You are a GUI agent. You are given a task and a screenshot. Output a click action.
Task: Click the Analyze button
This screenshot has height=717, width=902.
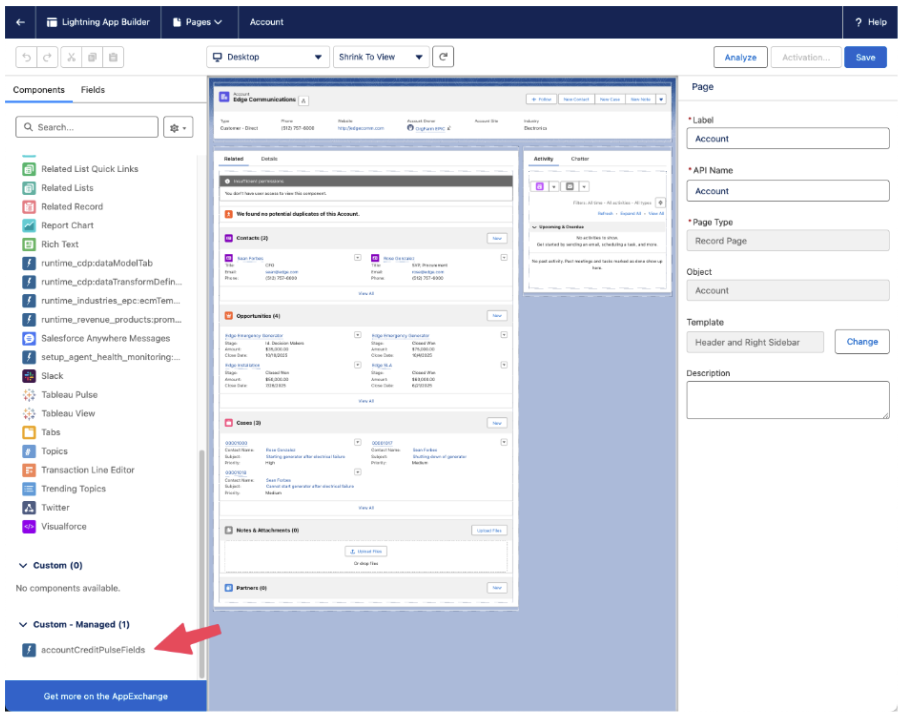click(740, 57)
